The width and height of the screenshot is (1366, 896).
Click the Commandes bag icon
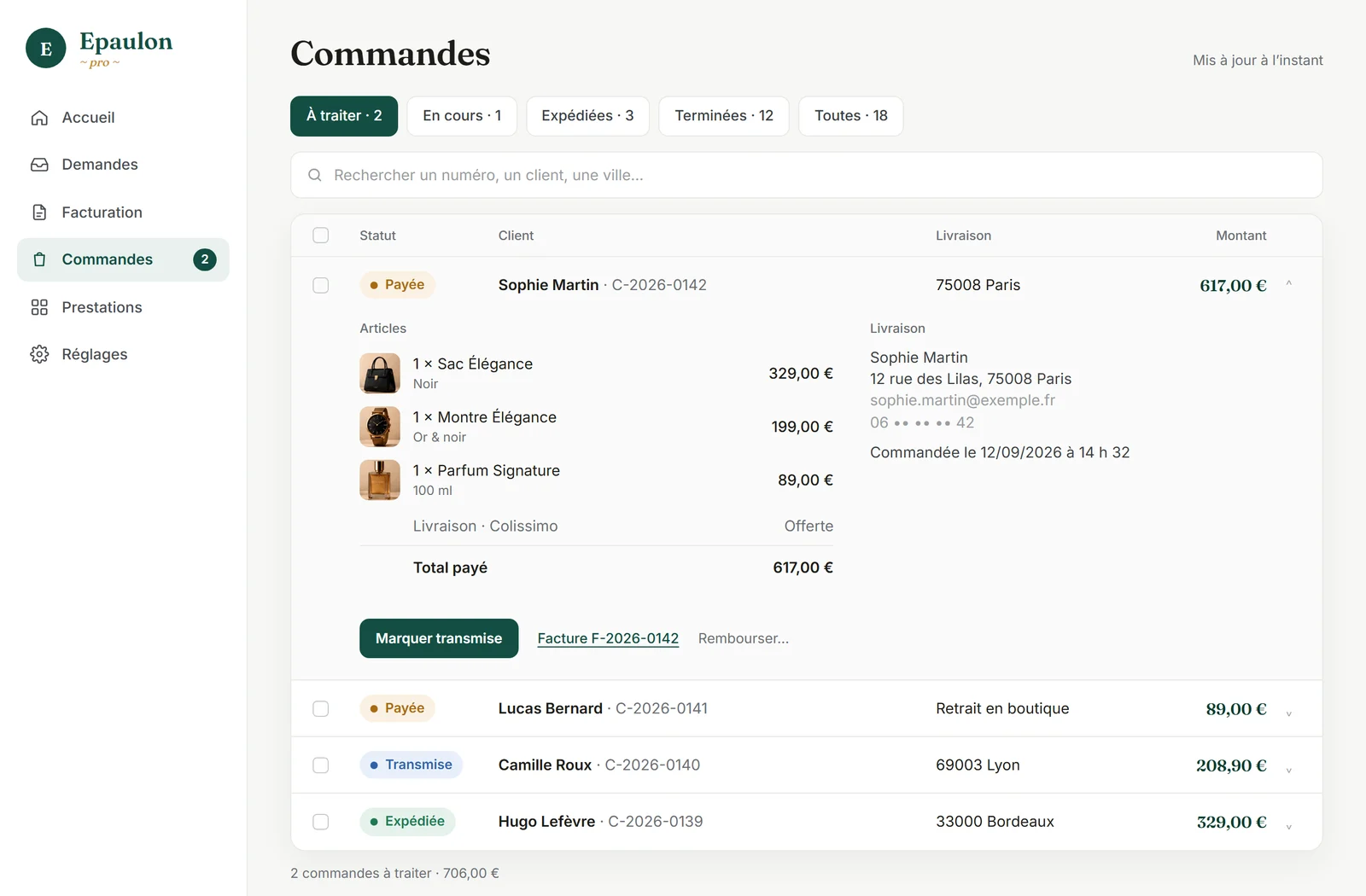click(x=39, y=259)
